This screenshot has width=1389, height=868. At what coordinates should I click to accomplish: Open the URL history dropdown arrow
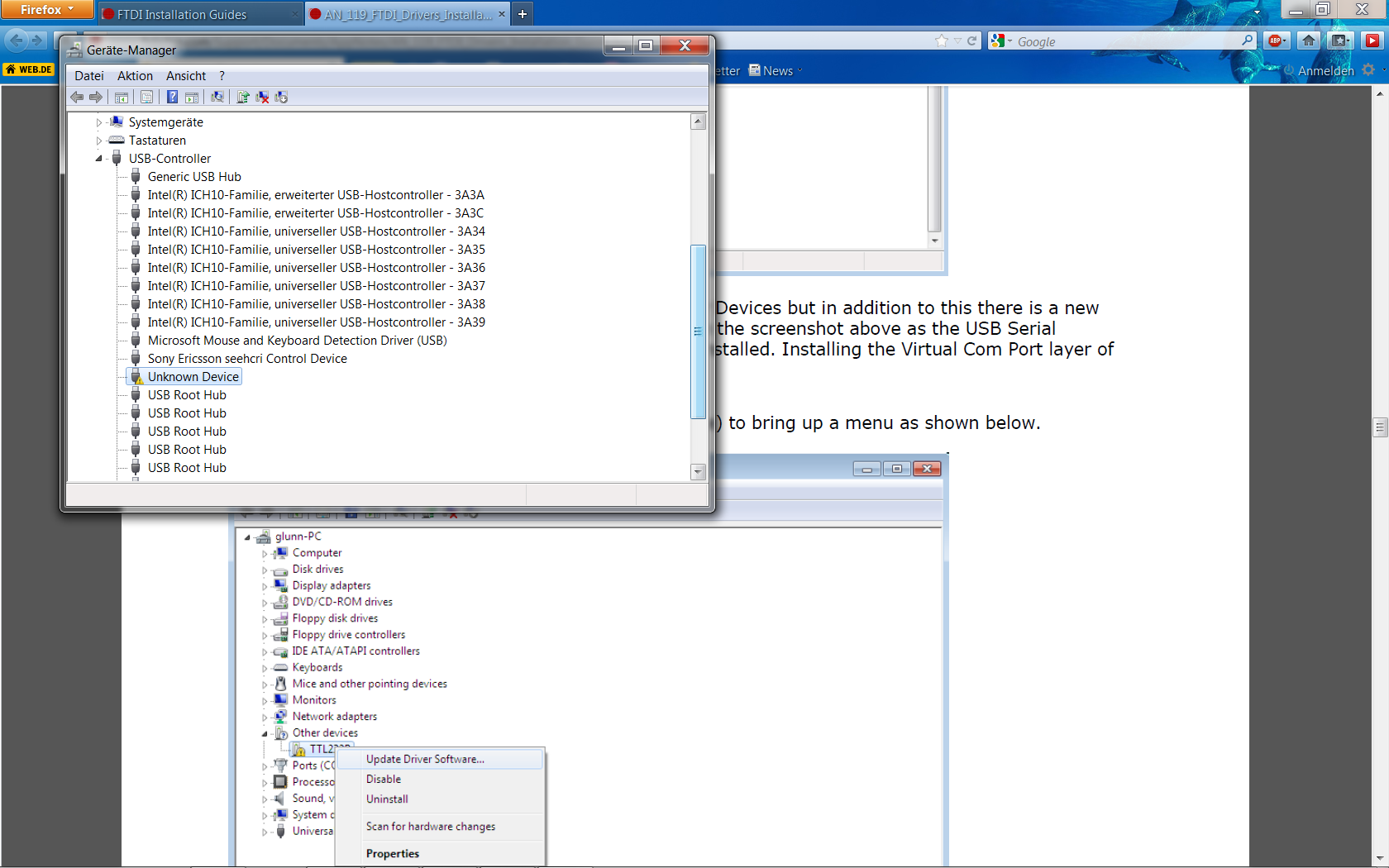(x=957, y=41)
